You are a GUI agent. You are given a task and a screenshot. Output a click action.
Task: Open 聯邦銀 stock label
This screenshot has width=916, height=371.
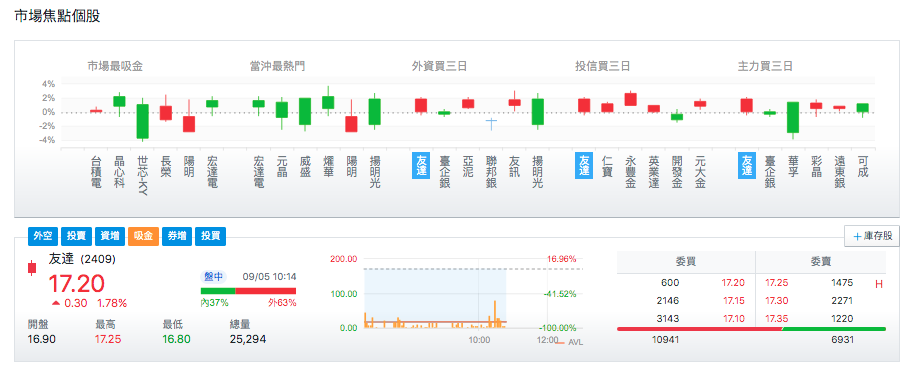tap(492, 171)
